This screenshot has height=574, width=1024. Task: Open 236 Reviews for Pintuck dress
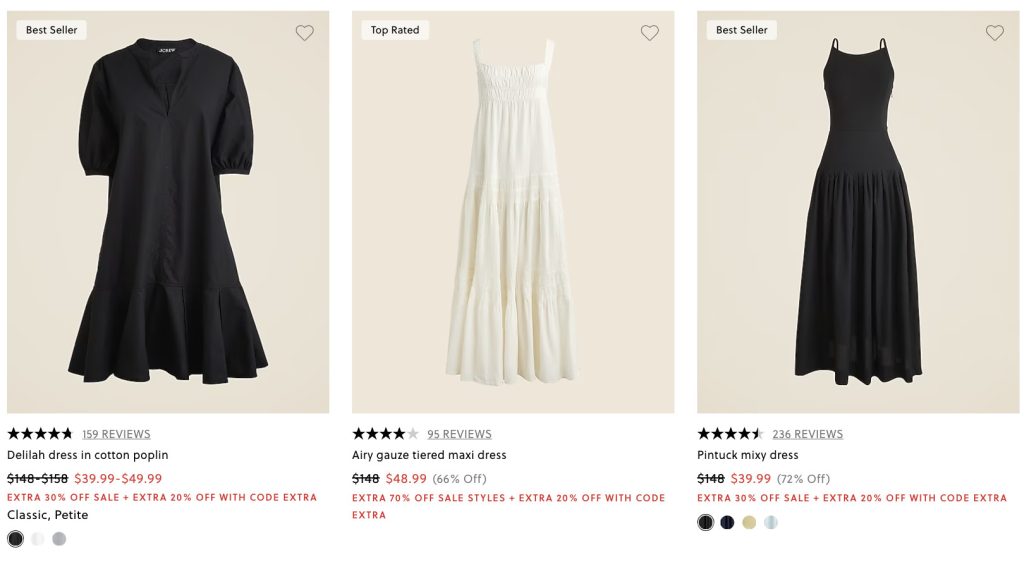(807, 434)
